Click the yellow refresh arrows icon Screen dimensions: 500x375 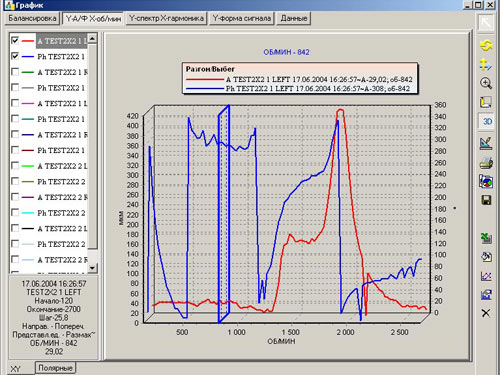pyautogui.click(x=486, y=45)
